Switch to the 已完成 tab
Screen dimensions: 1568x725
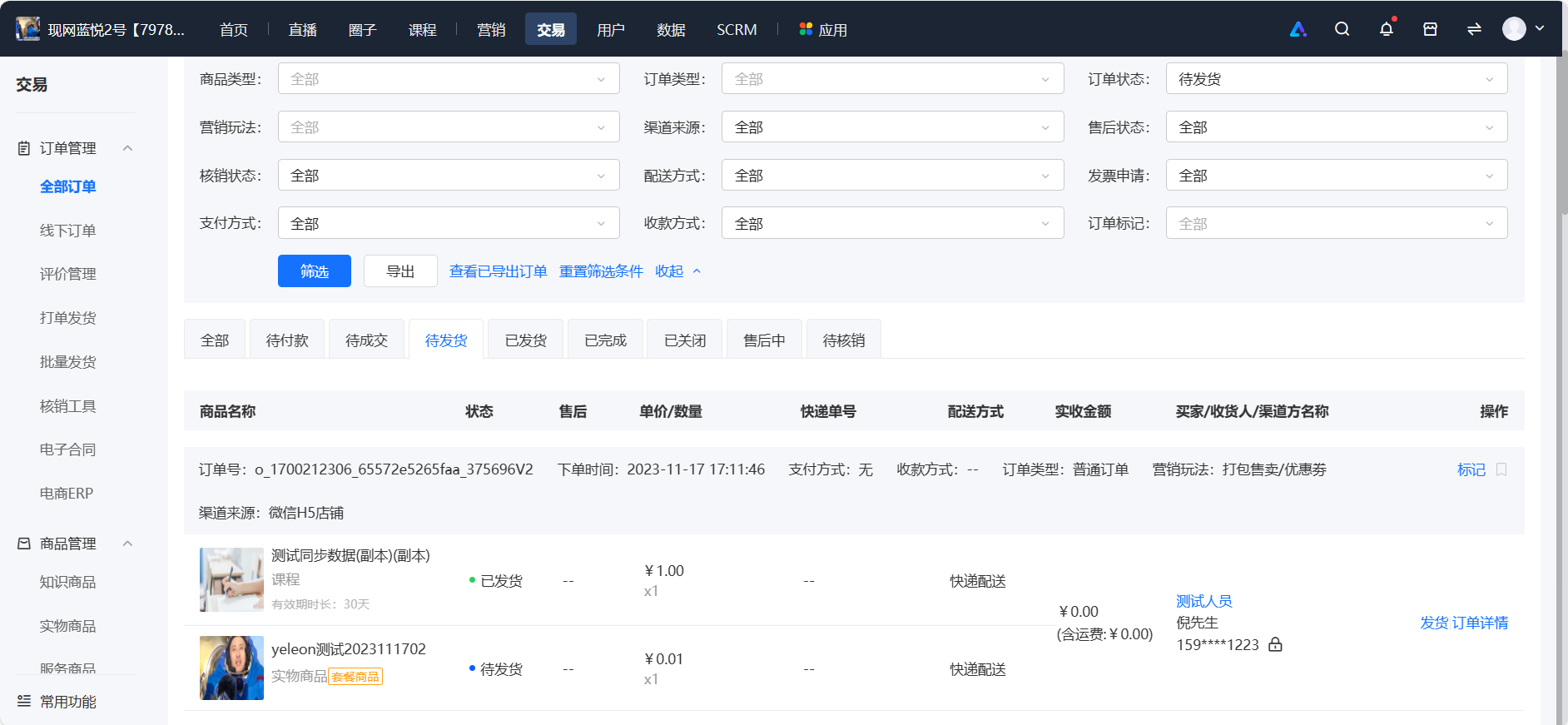pos(605,340)
